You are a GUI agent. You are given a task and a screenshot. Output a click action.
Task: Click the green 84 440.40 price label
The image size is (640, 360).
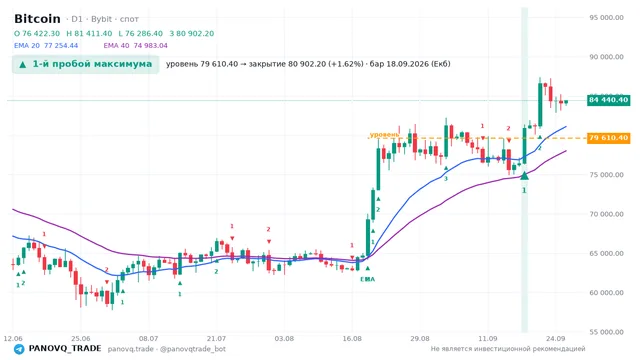pos(608,100)
